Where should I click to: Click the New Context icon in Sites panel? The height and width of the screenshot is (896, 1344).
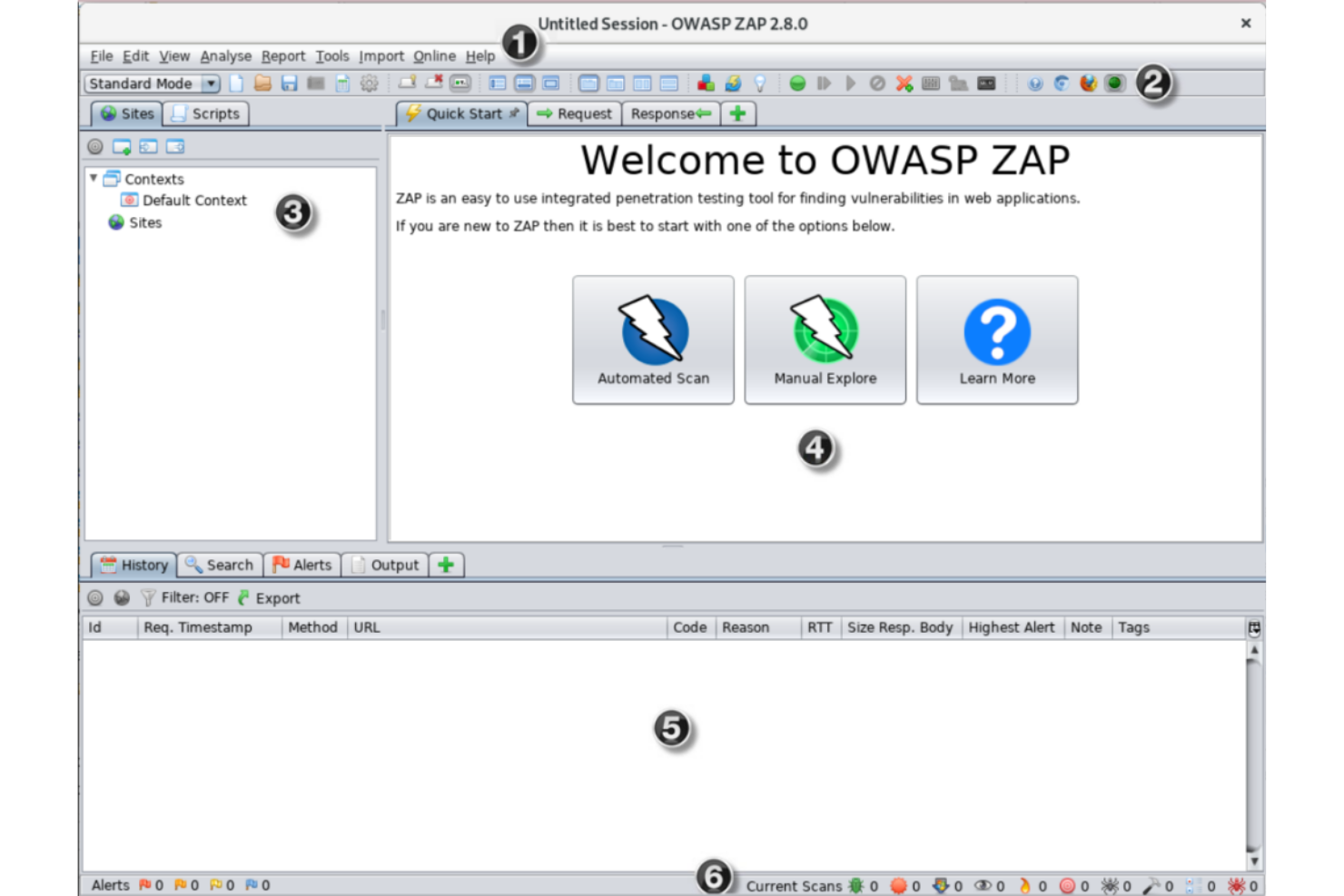(x=122, y=146)
